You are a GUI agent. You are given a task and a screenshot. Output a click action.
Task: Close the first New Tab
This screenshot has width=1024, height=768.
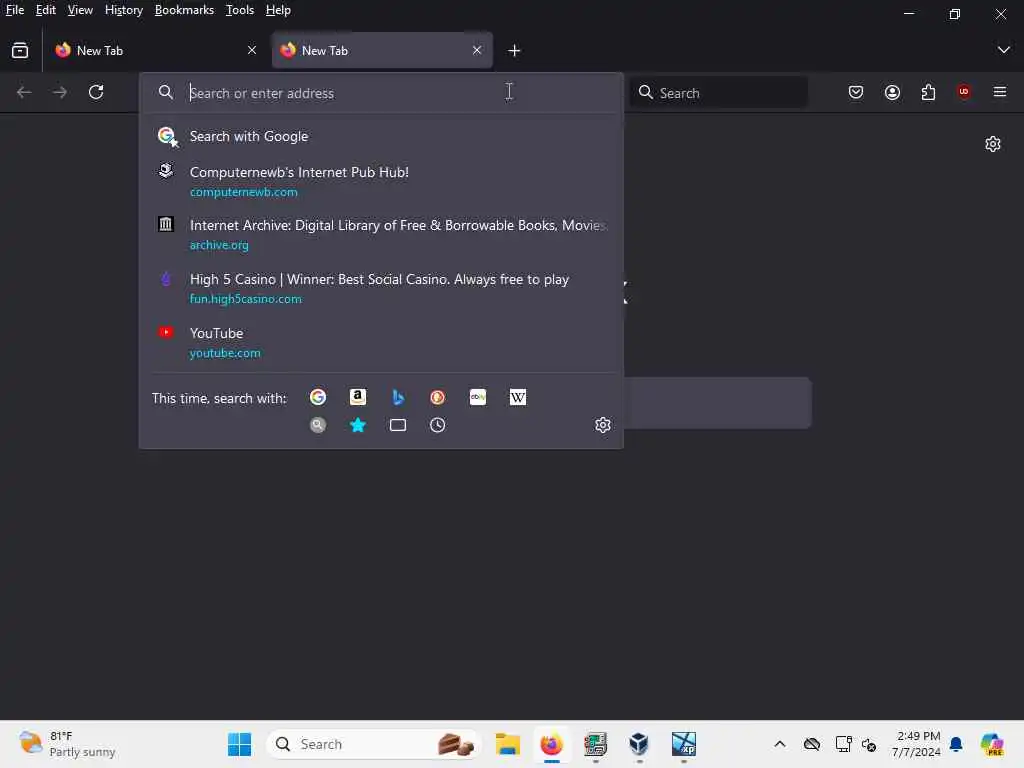[252, 50]
